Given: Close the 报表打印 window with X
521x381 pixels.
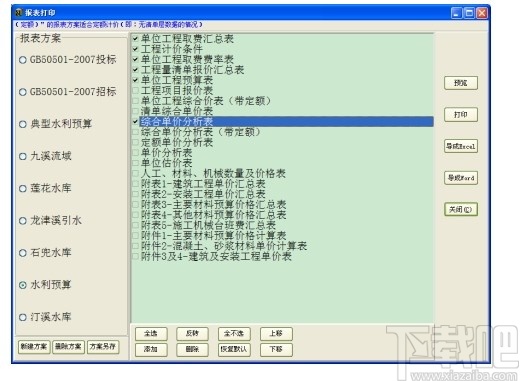Looking at the screenshot, I should (x=482, y=13).
